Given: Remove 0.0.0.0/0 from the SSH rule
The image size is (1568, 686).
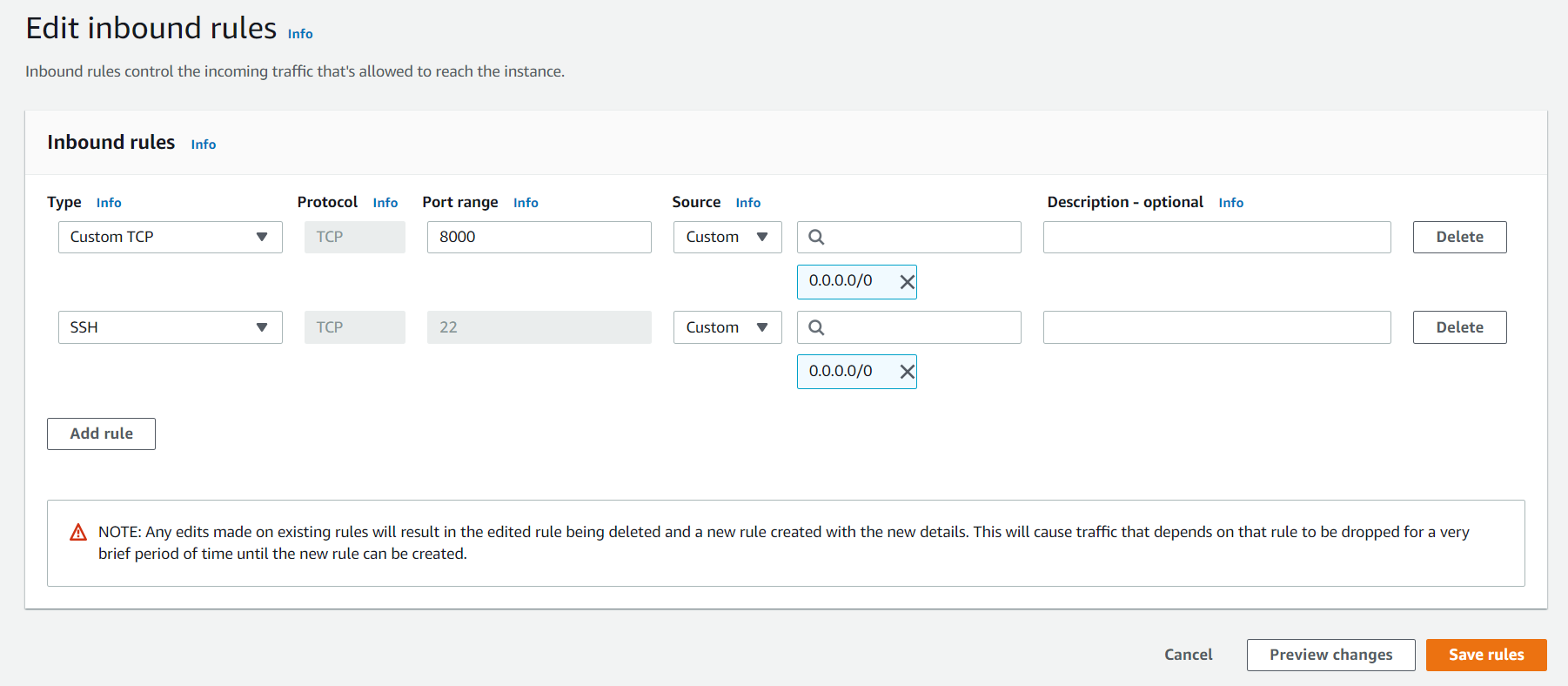Looking at the screenshot, I should [907, 372].
